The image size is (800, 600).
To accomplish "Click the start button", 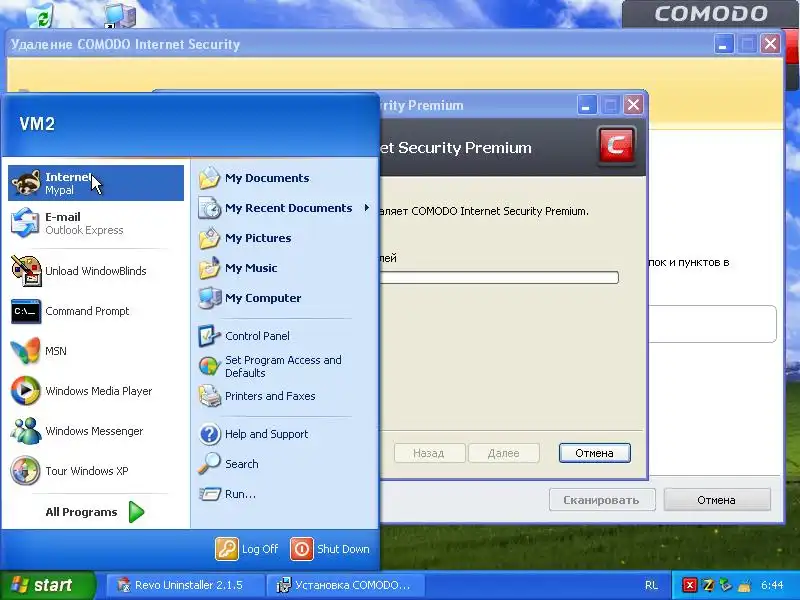I will (x=47, y=585).
